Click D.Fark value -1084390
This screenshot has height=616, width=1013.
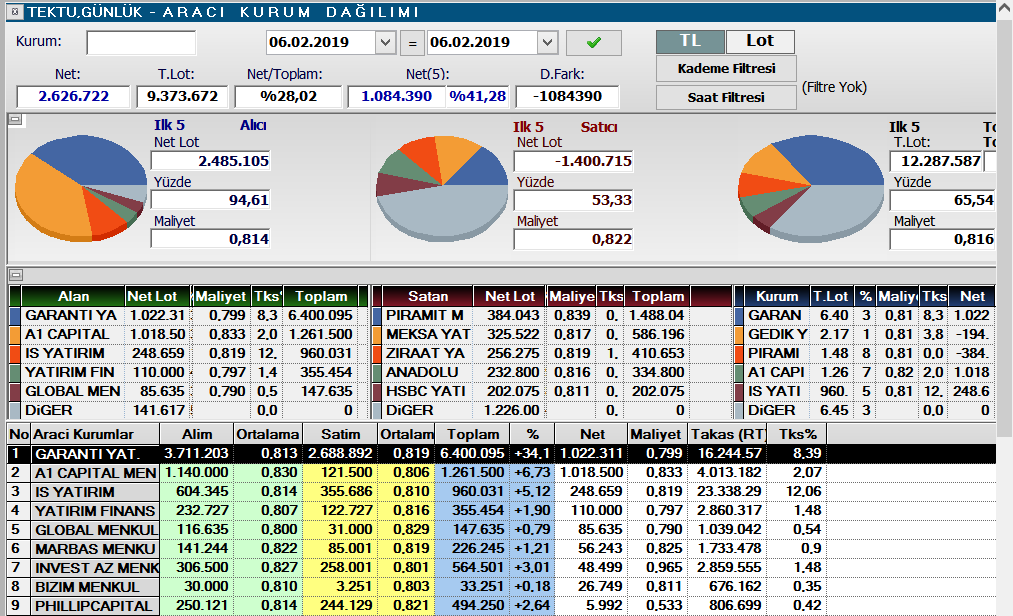(x=567, y=96)
